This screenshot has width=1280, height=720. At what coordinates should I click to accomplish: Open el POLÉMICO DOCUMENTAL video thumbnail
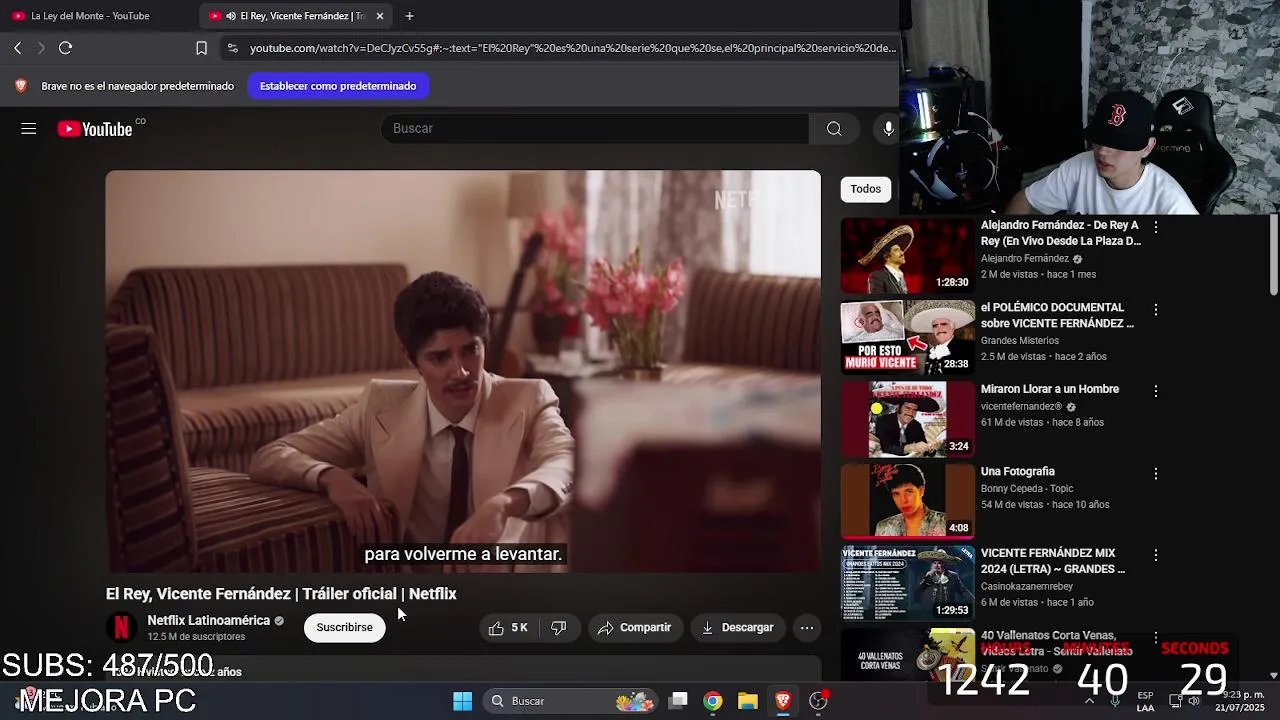tap(907, 337)
